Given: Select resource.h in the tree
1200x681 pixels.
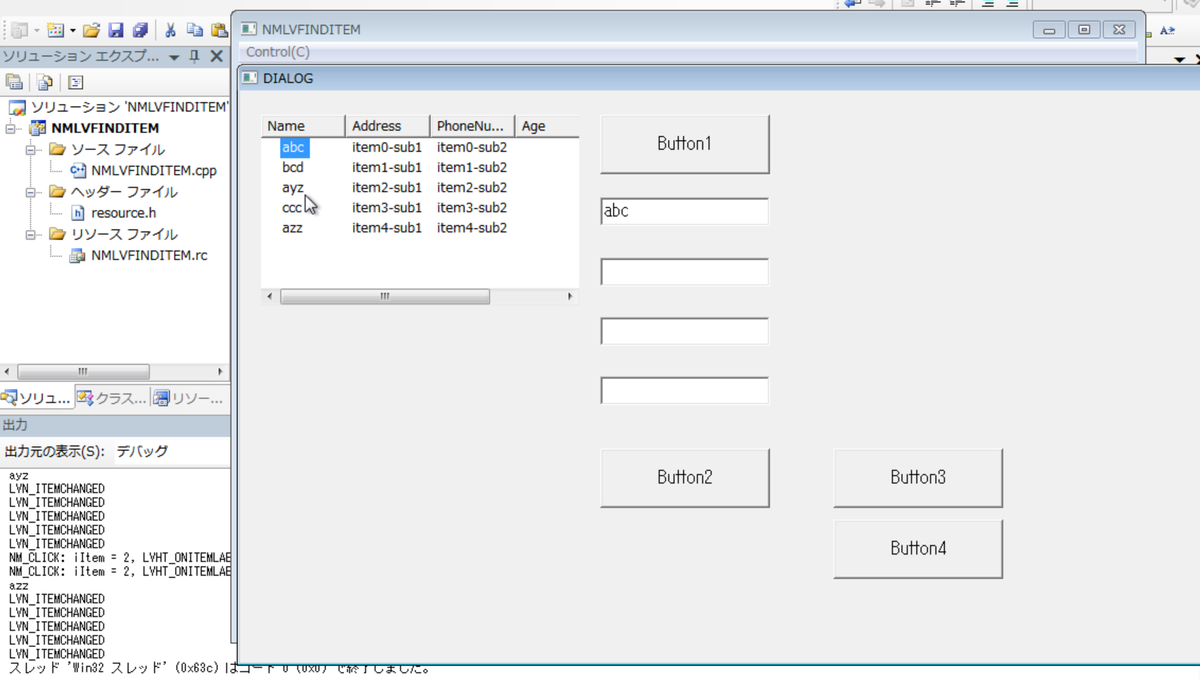Looking at the screenshot, I should (123, 213).
